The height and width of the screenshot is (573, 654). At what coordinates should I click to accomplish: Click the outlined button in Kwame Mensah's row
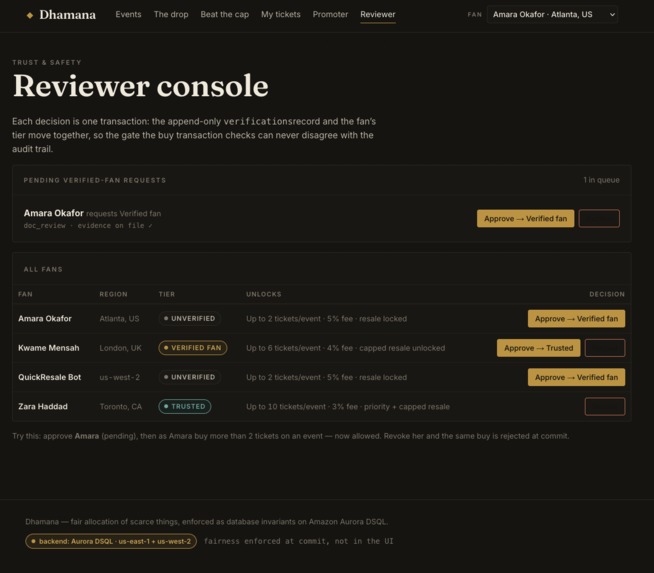click(605, 348)
